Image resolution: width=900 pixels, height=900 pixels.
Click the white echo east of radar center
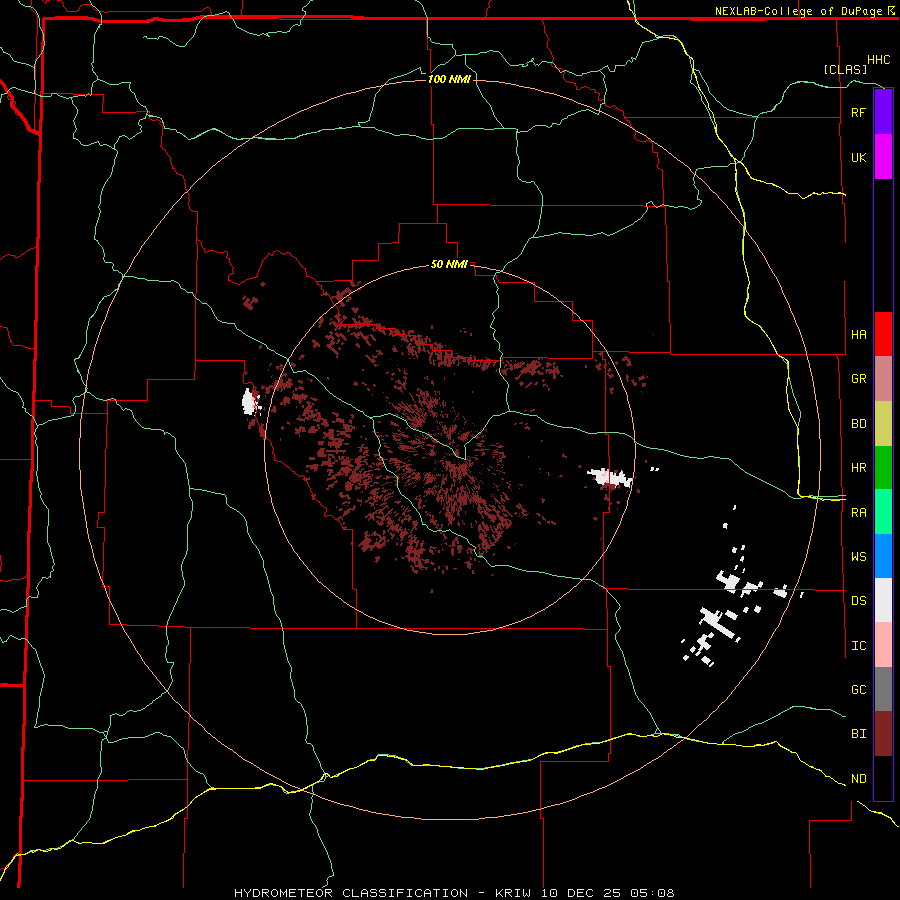610,477
